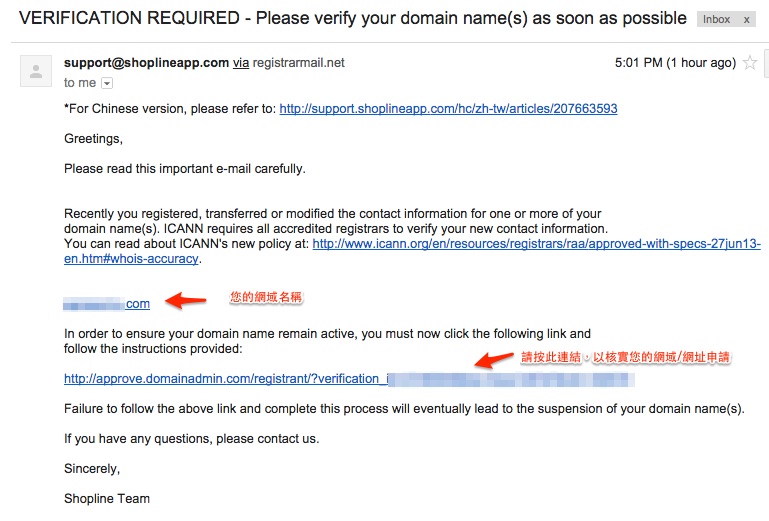Click the red Chinese annotation near domain
Image resolution: width=769 pixels, height=521 pixels.
coord(266,297)
